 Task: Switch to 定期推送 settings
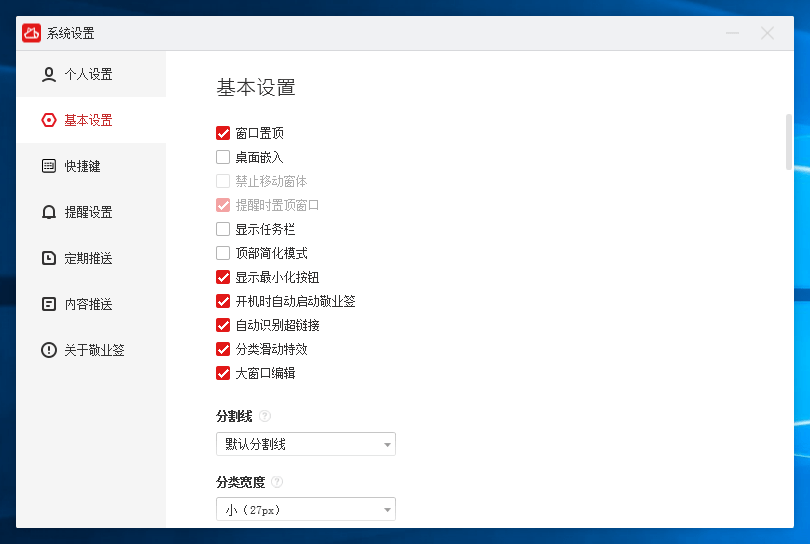pyautogui.click(x=91, y=258)
